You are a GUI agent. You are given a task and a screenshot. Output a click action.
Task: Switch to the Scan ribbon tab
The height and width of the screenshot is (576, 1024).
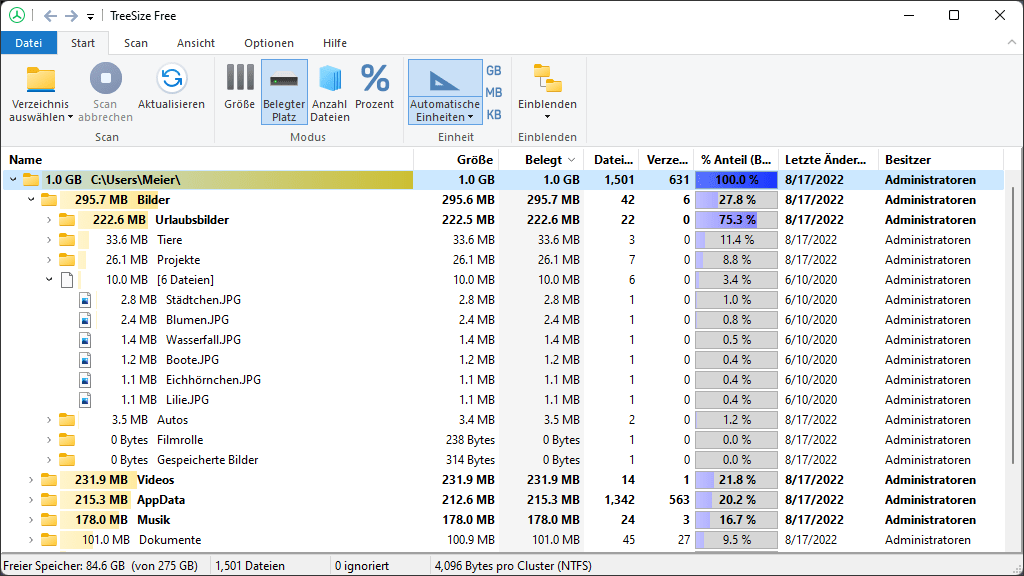point(136,43)
